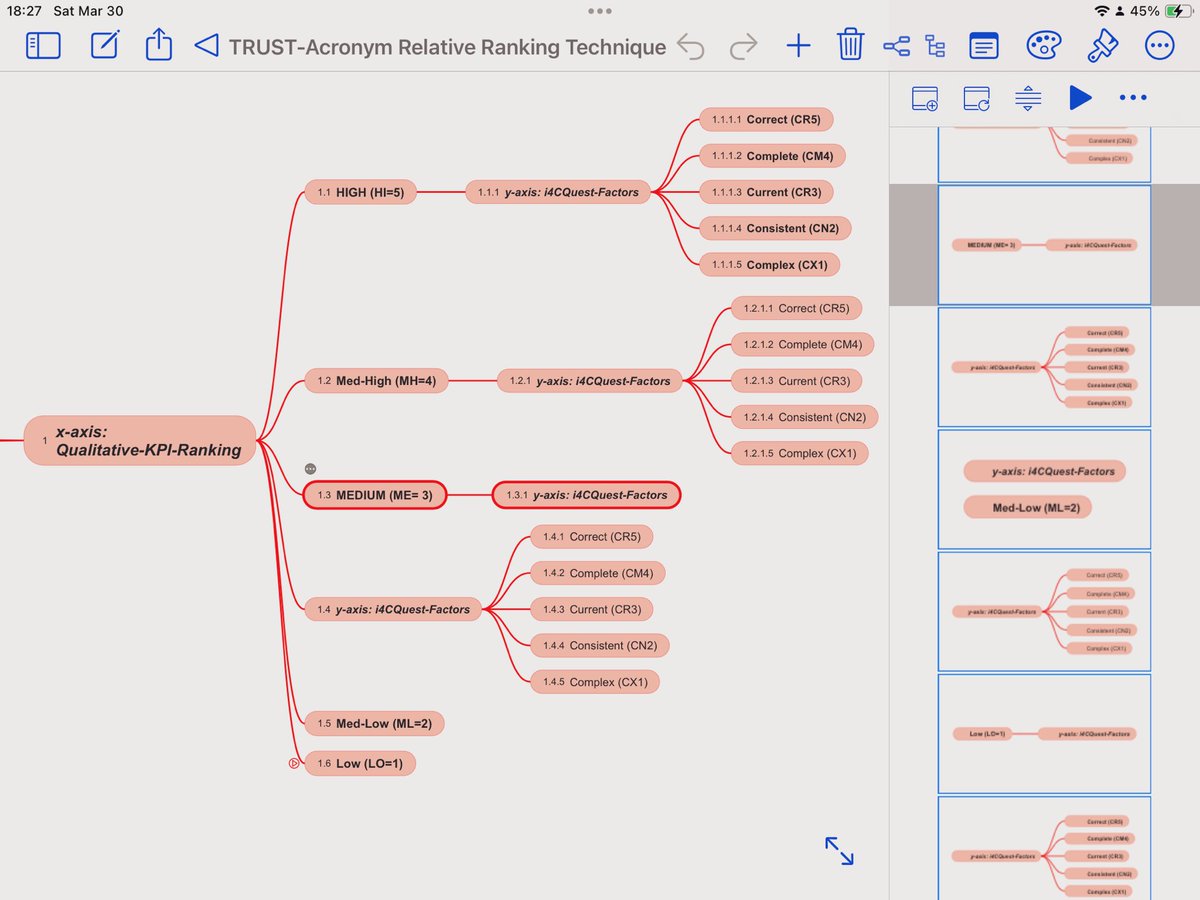1200x900 pixels.
Task: Select node 1.2 Med-High (MH=4)
Action: pos(376,380)
